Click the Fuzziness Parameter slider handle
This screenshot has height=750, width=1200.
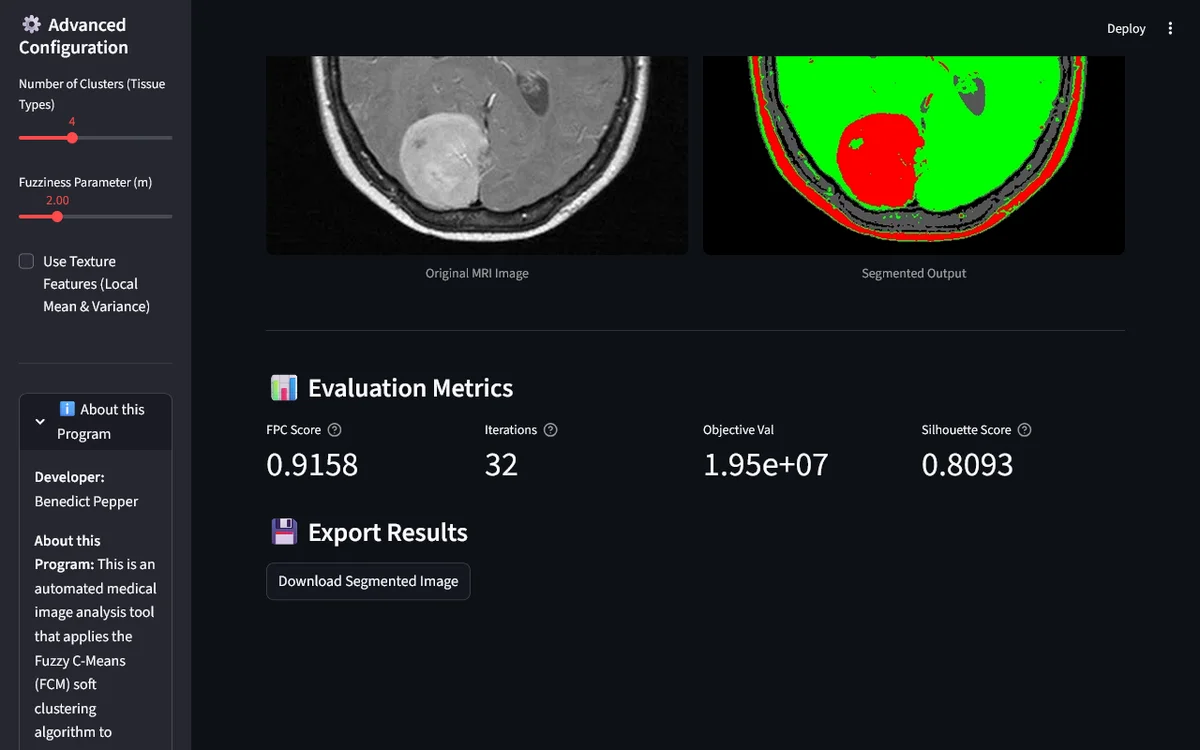(x=57, y=216)
